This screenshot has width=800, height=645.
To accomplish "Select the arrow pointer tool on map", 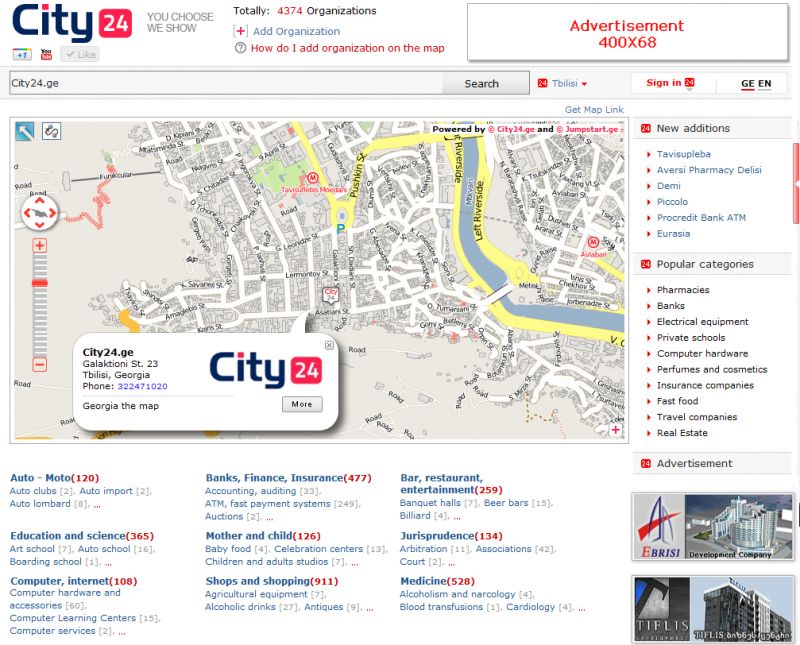I will (x=24, y=131).
